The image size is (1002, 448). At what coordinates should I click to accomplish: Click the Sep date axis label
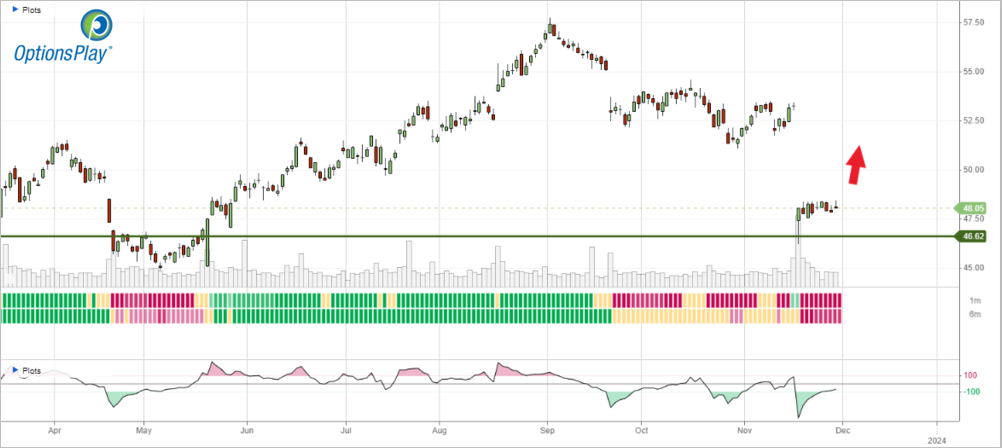[x=547, y=431]
